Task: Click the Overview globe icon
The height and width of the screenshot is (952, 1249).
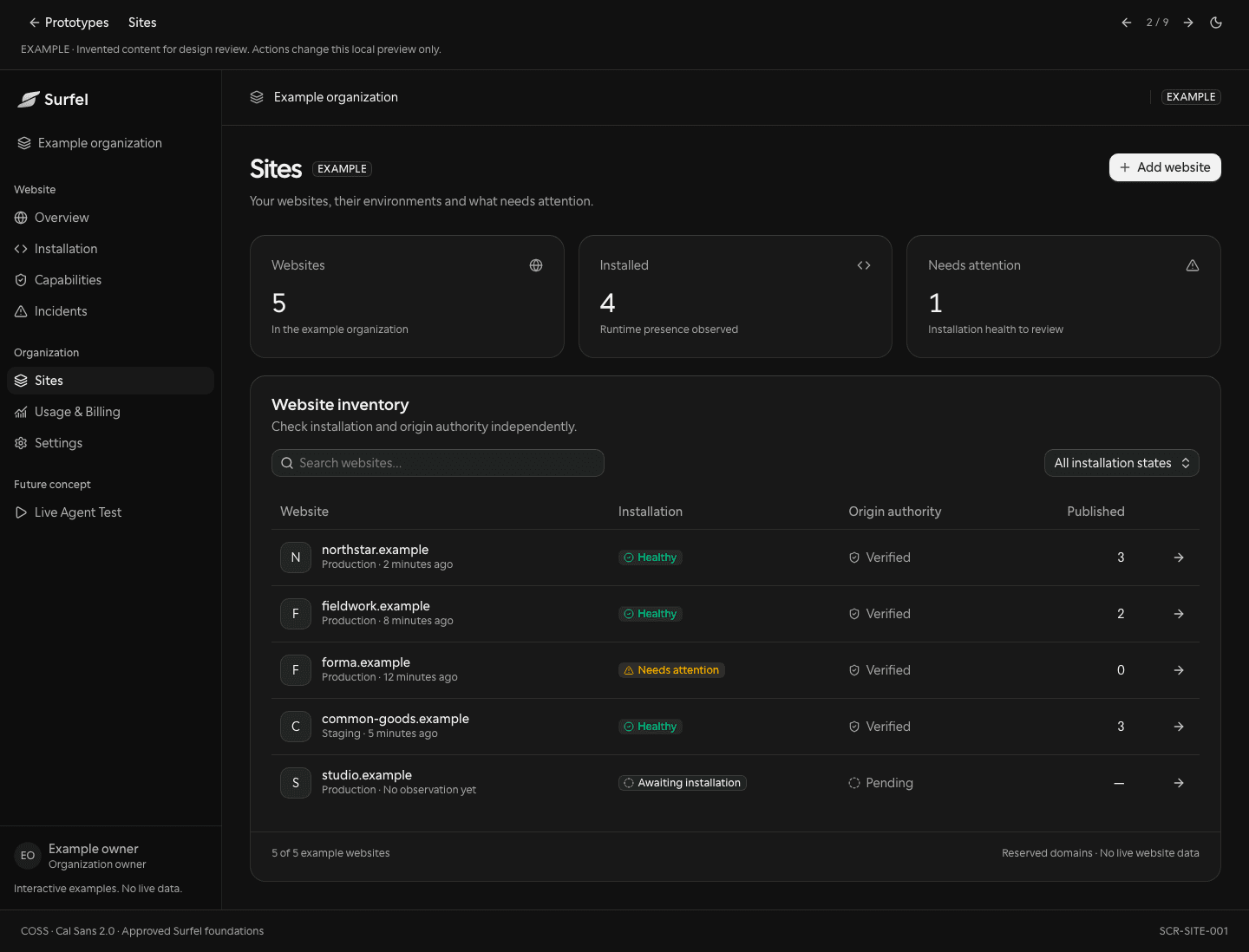Action: coord(21,218)
